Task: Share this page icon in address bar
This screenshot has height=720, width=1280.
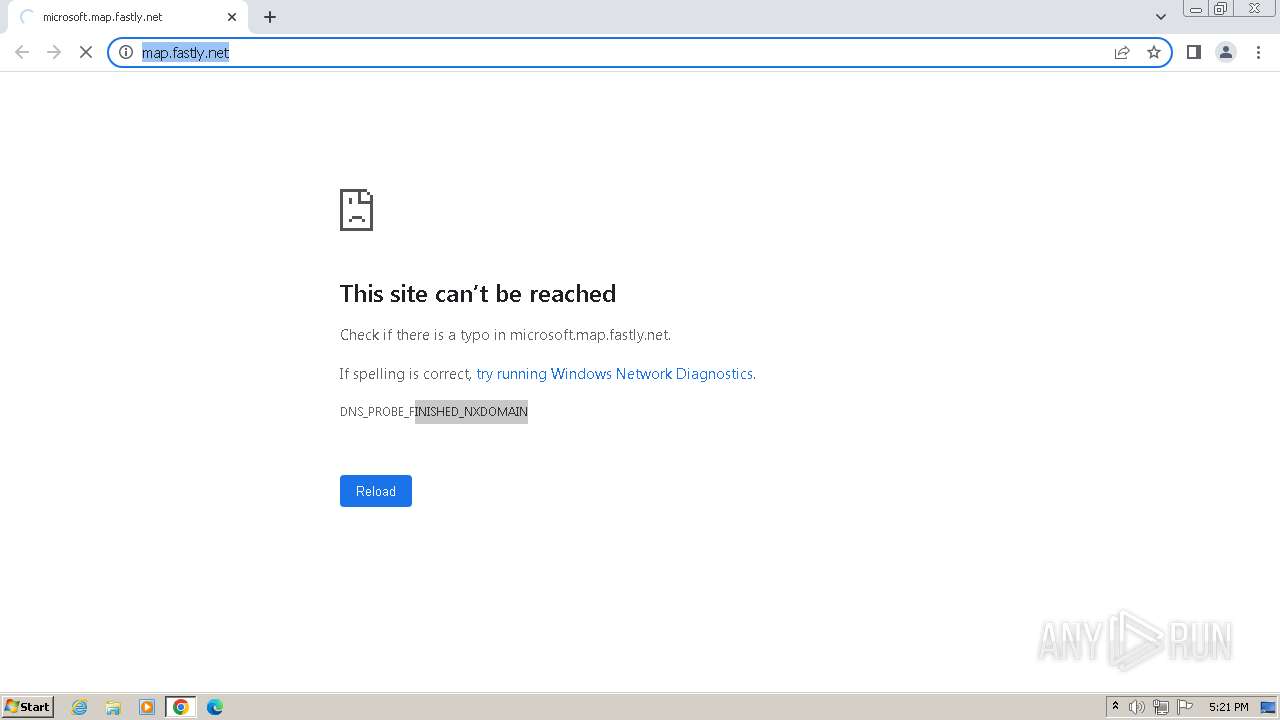Action: 1122,52
